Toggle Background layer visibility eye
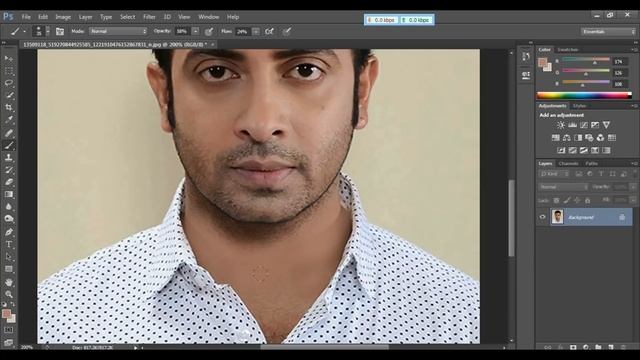 (542, 217)
